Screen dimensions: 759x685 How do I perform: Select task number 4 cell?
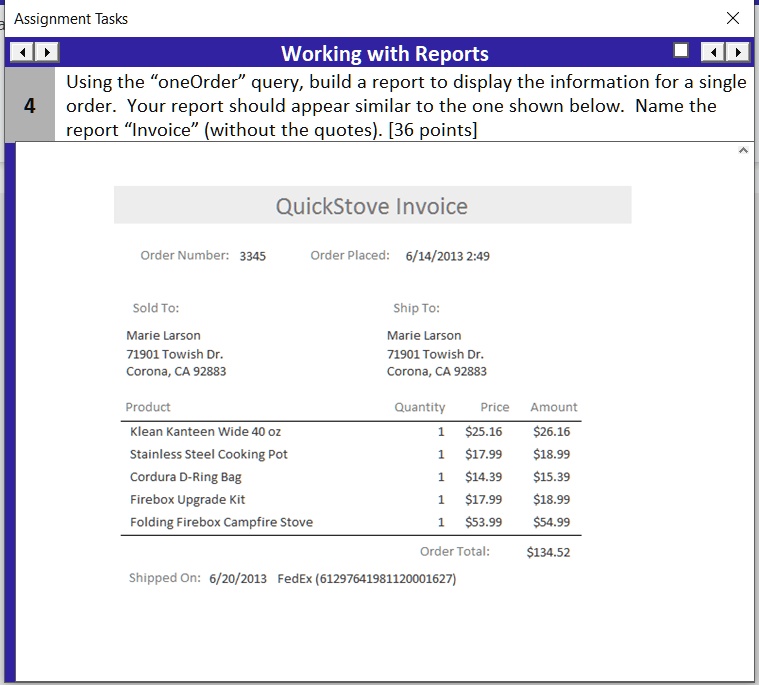pos(30,105)
